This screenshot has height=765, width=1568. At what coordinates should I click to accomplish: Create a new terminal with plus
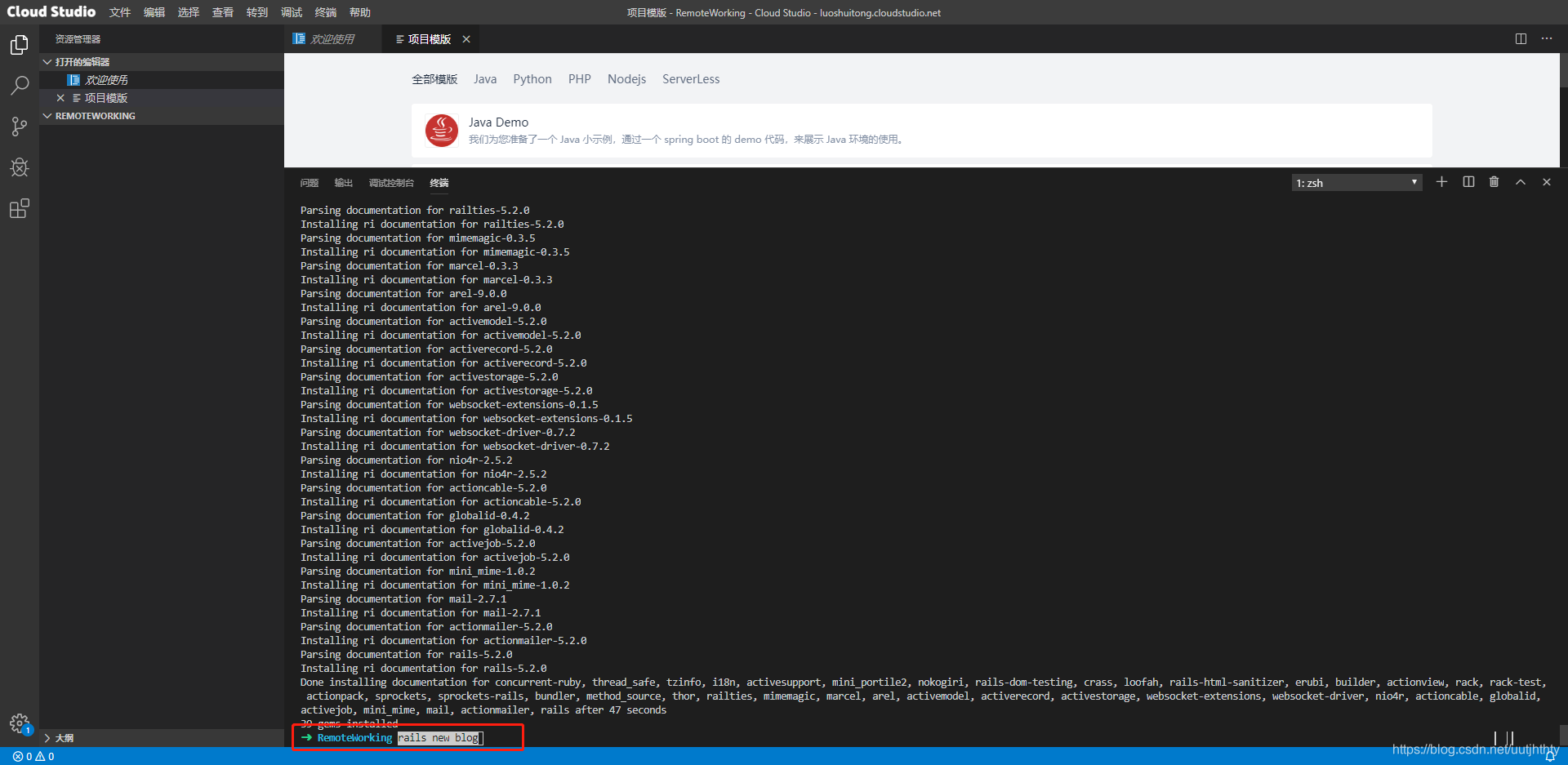point(1441,182)
